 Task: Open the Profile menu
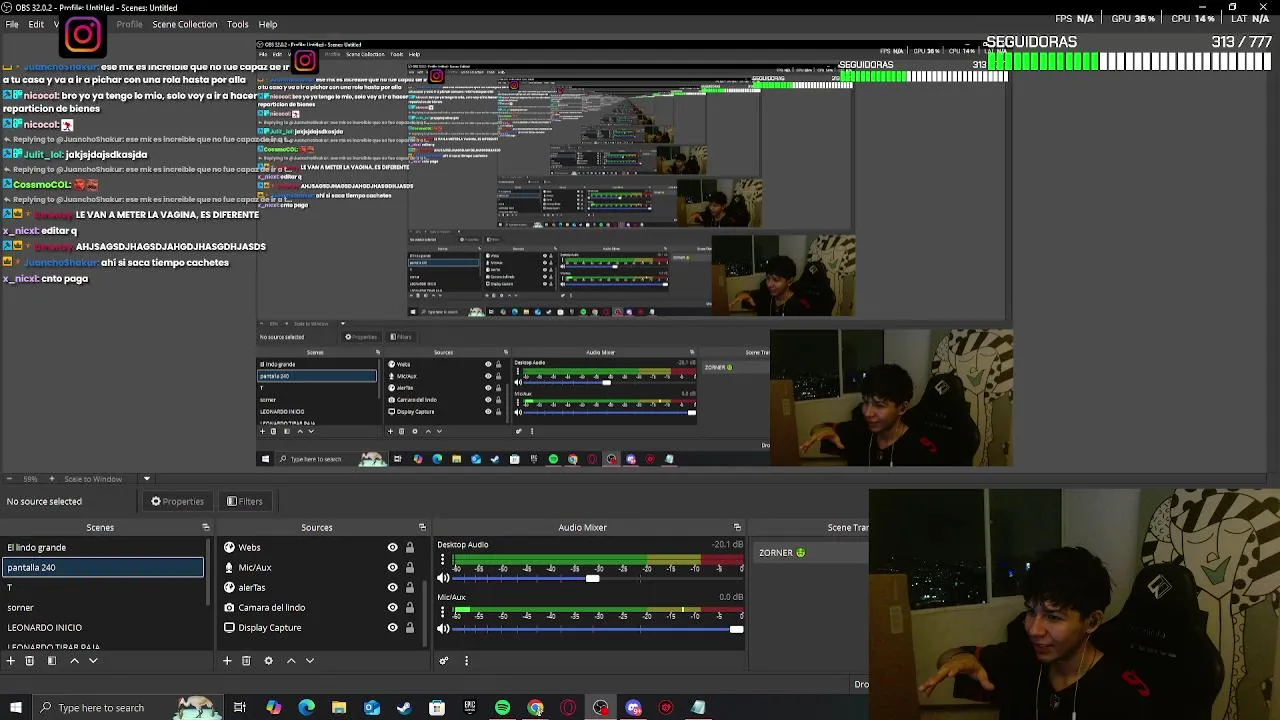pos(129,24)
